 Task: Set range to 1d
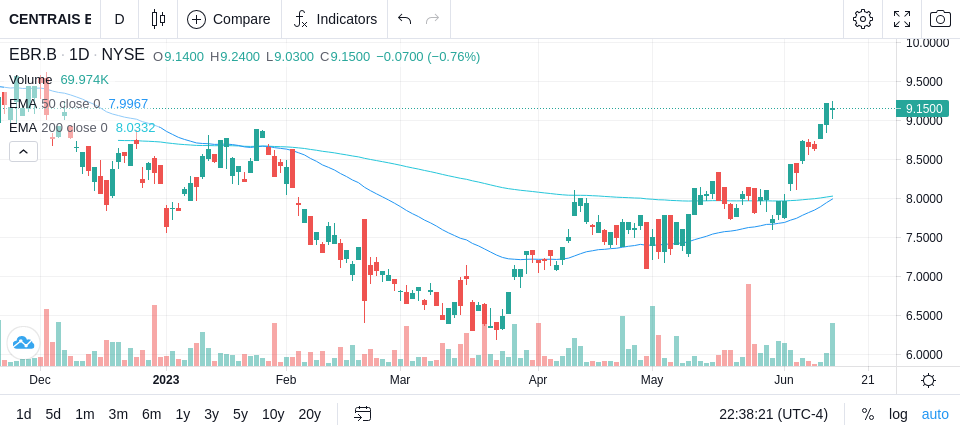(x=23, y=414)
